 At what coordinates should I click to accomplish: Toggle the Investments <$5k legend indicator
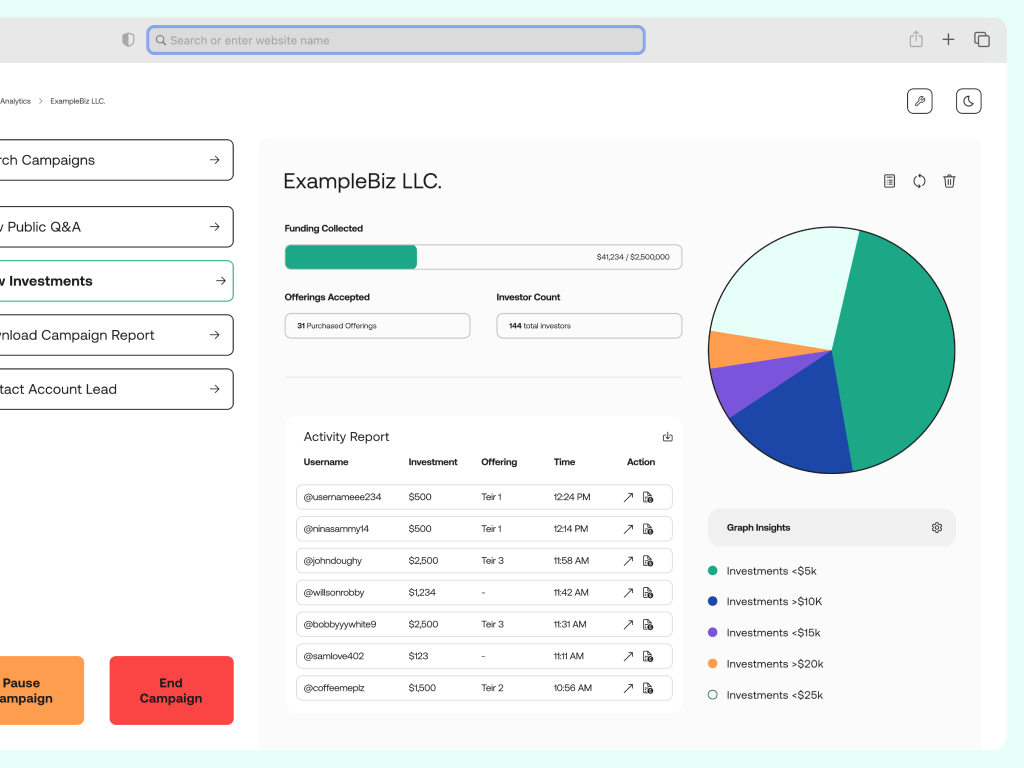point(714,570)
